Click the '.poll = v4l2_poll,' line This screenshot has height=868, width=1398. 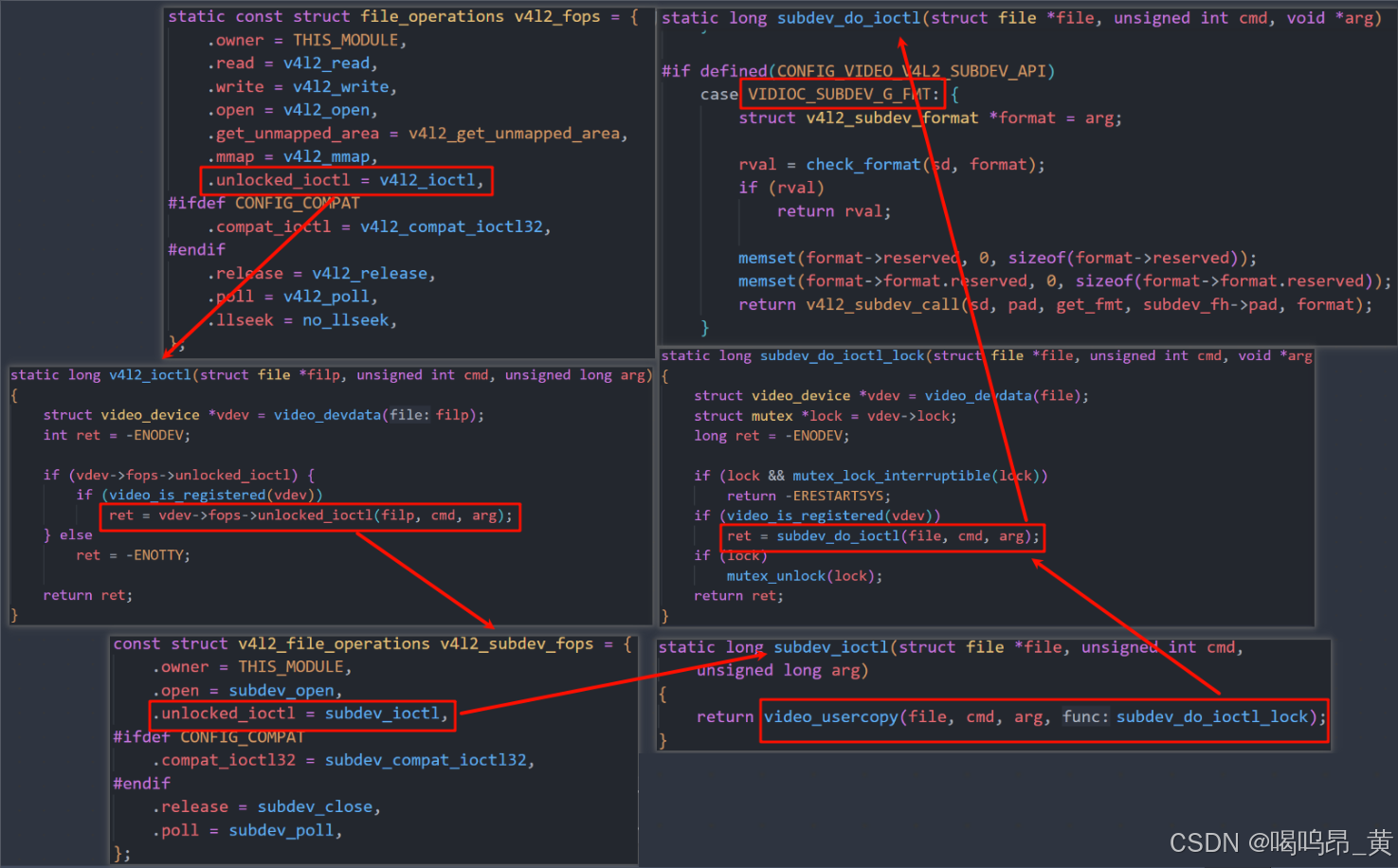[x=292, y=297]
